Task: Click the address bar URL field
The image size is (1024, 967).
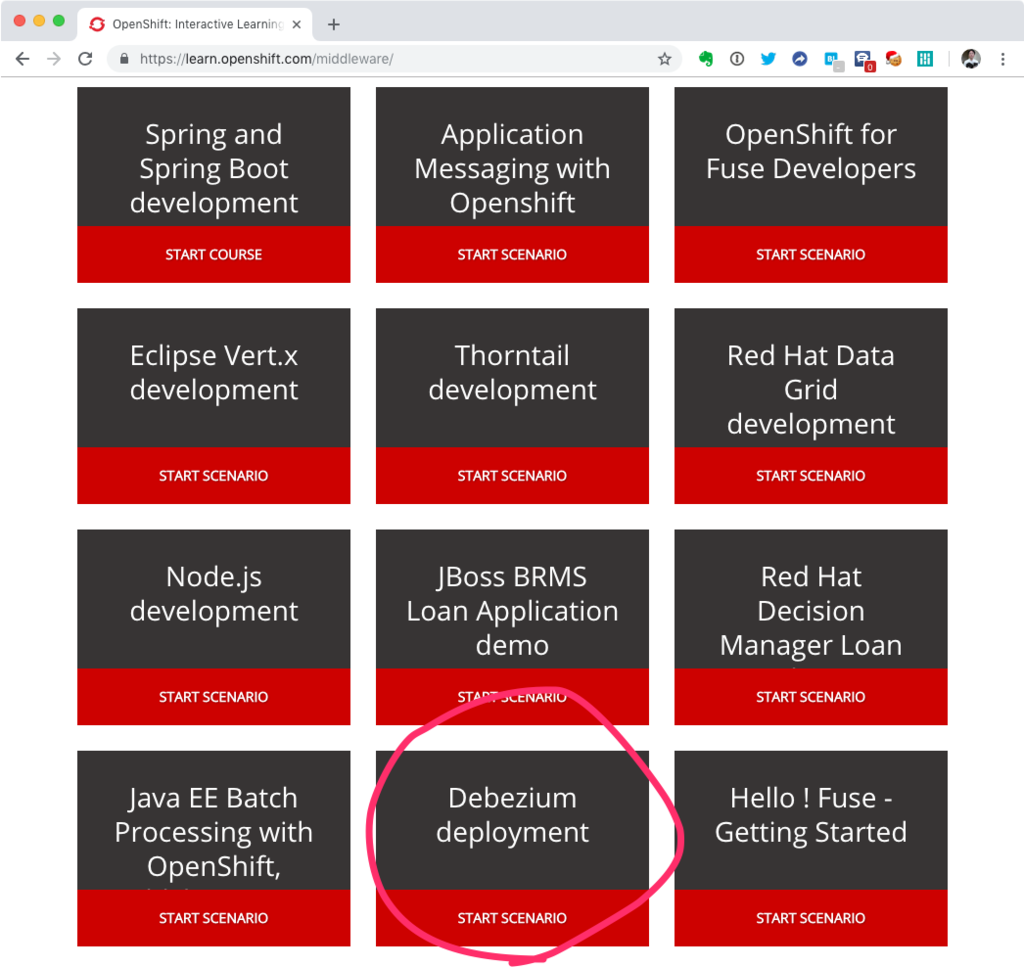Action: coord(392,59)
